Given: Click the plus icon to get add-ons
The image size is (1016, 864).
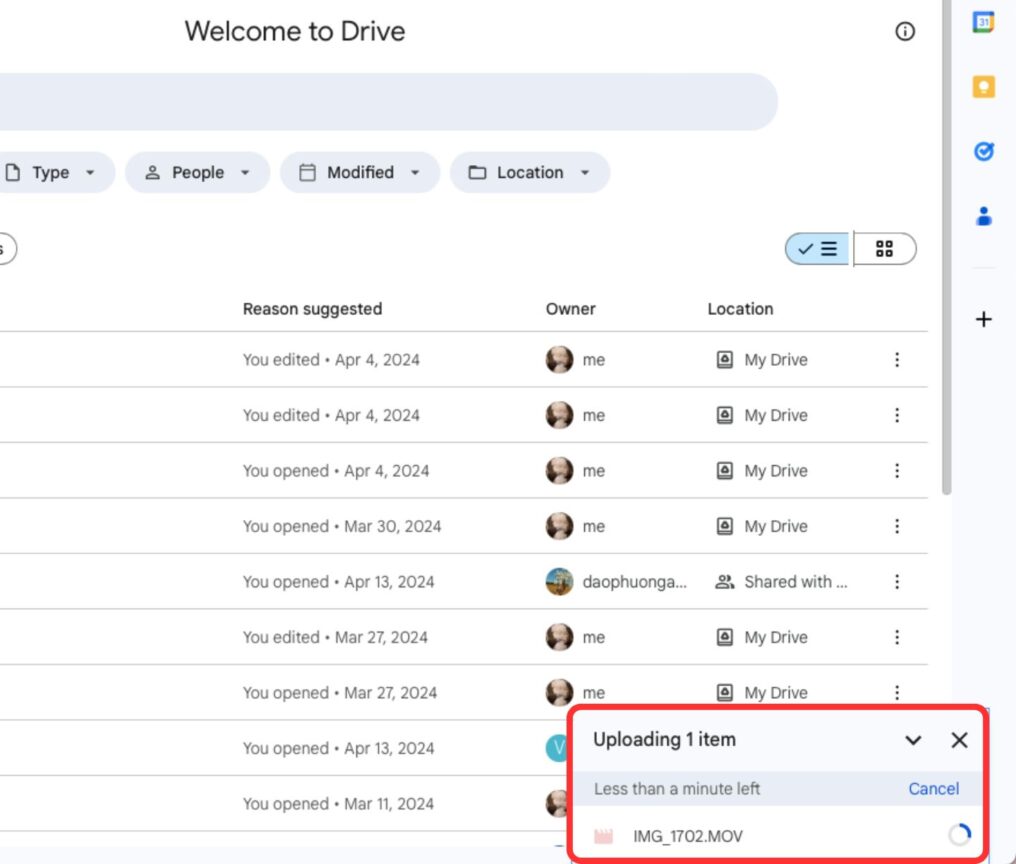Looking at the screenshot, I should tap(983, 319).
